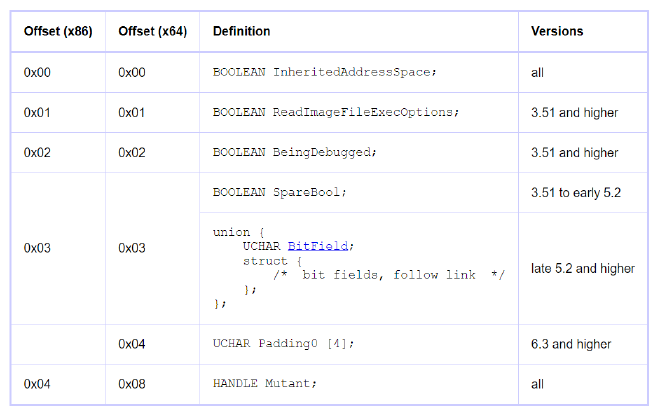Click the ReadImageFileExecOptions definition text
Viewport: 660px width, 414px height.
pyautogui.click(x=336, y=113)
